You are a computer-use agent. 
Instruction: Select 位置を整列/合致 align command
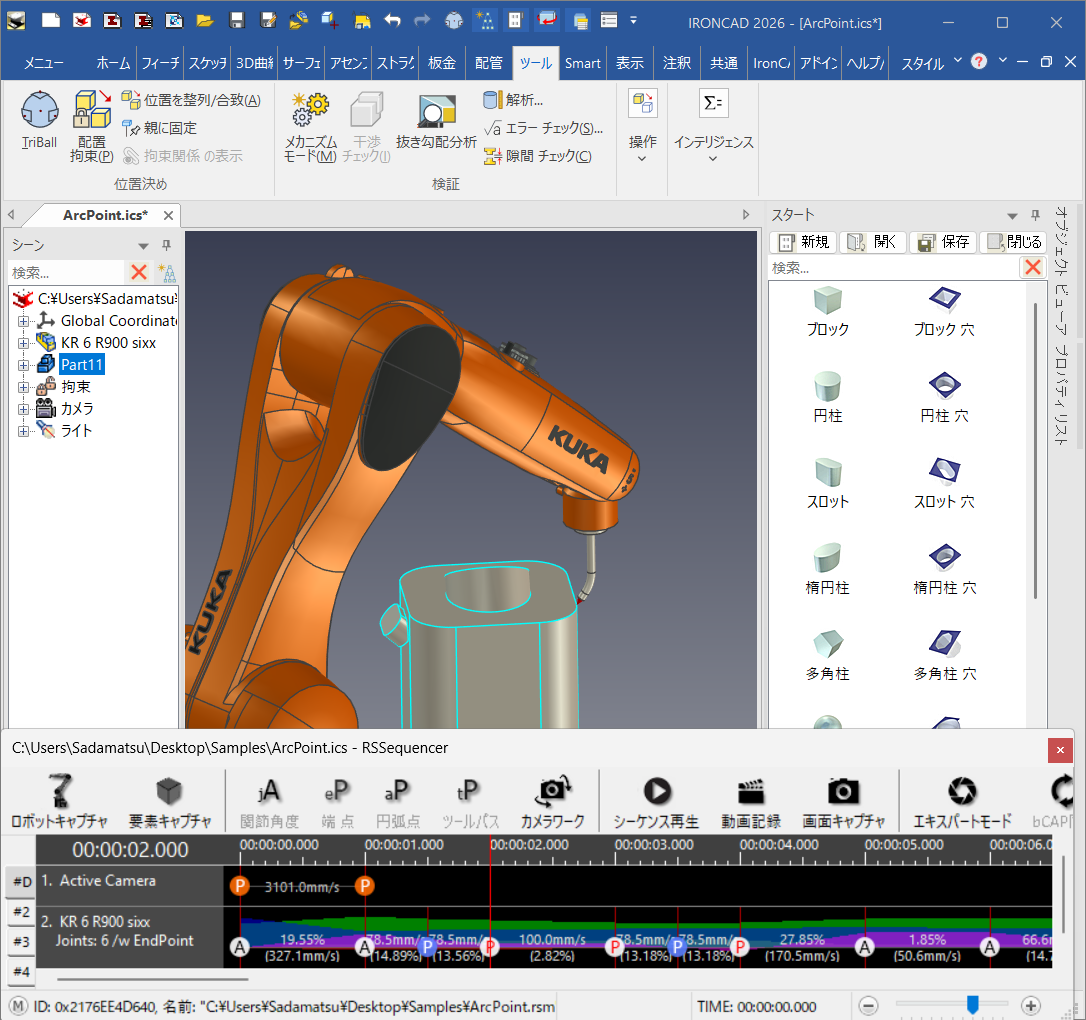click(x=191, y=100)
